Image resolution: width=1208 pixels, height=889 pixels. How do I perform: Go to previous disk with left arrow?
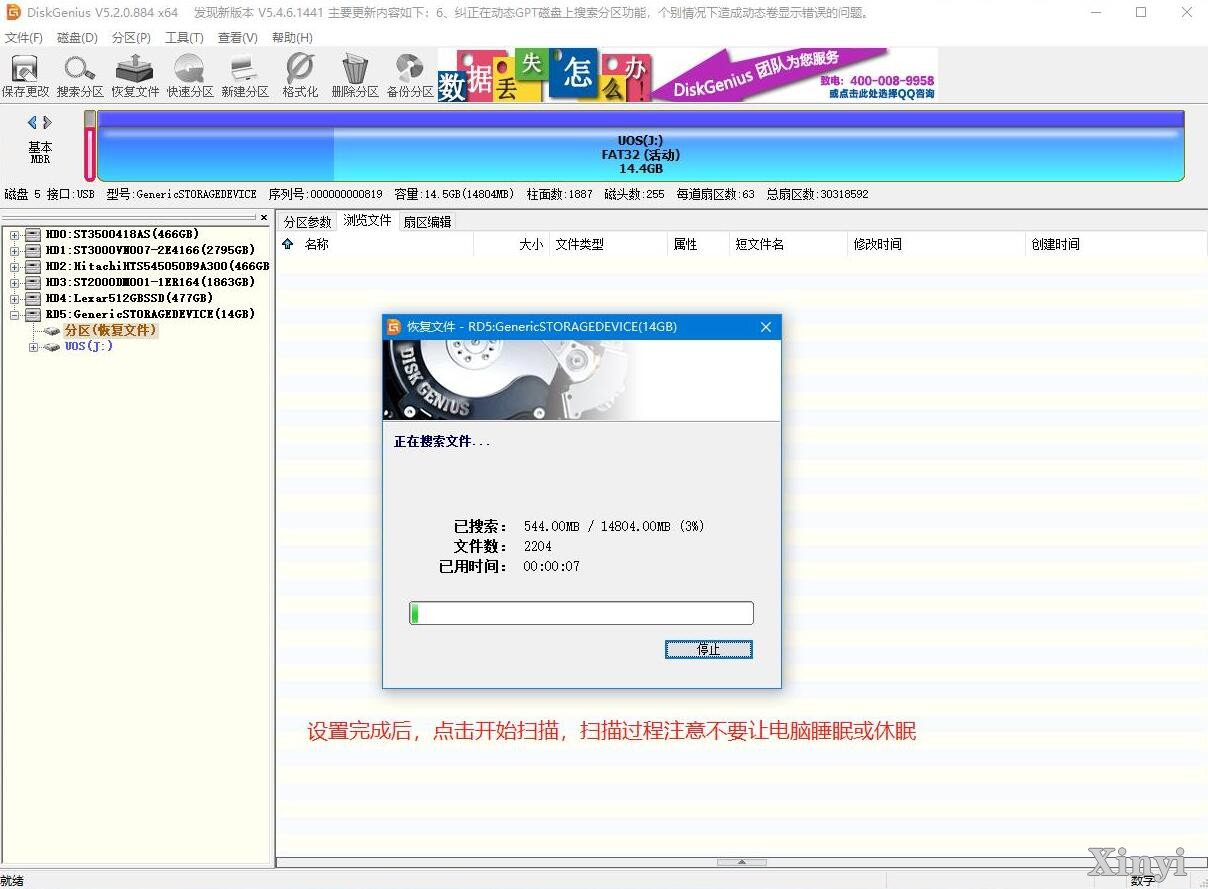click(x=32, y=123)
